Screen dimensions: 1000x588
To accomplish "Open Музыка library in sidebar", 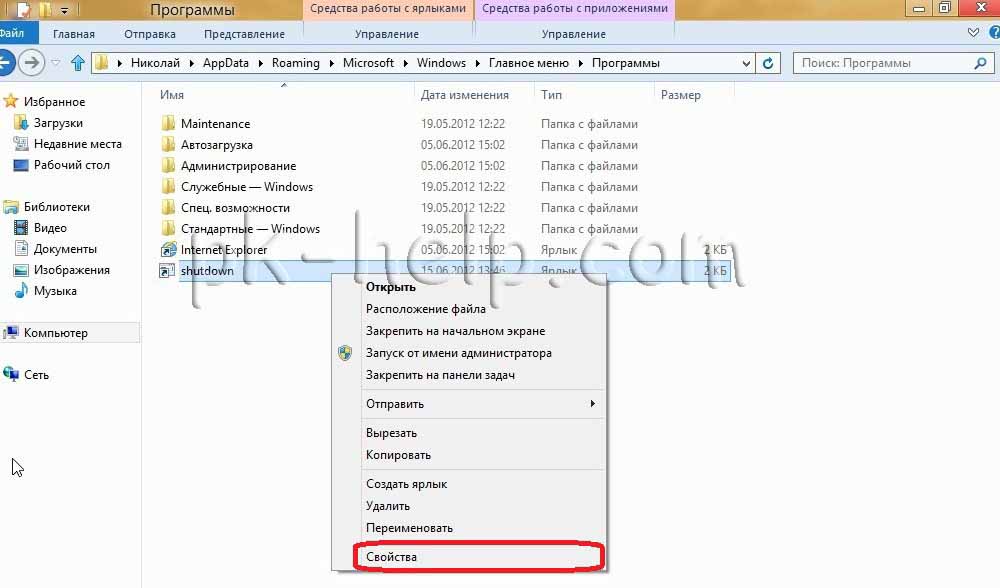I will click(x=20, y=291).
